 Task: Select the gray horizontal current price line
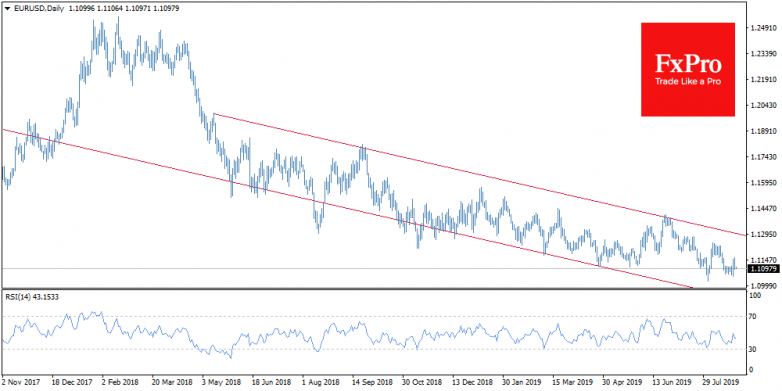click(373, 268)
